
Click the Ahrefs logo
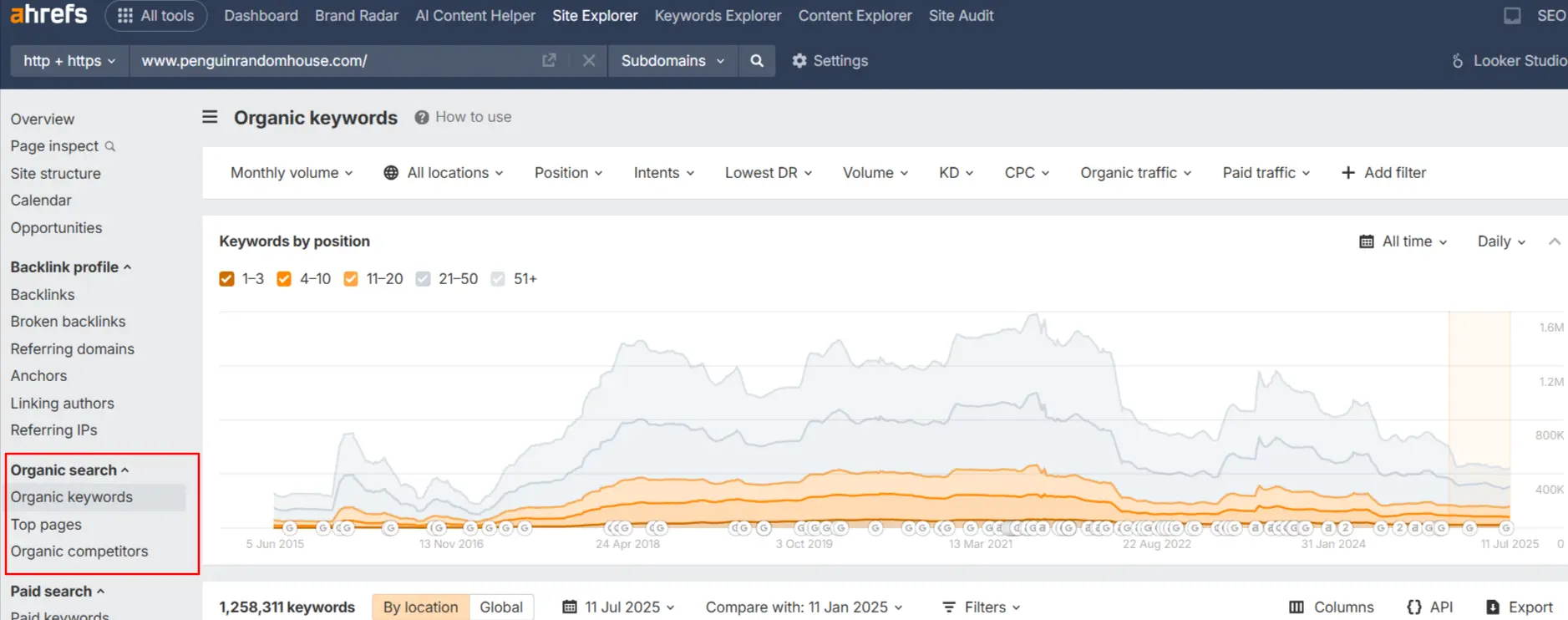click(48, 13)
